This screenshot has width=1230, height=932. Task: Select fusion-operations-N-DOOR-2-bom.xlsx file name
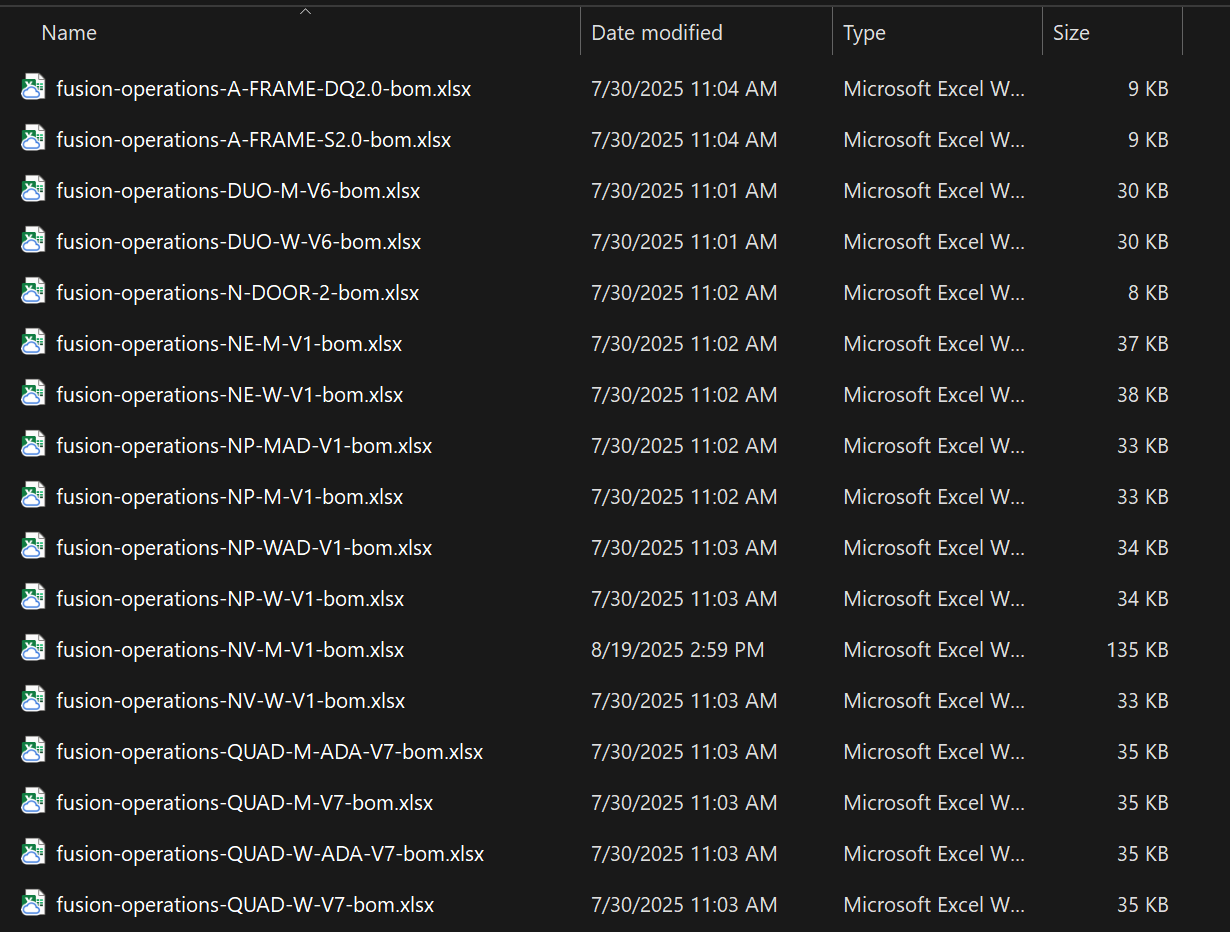[238, 292]
